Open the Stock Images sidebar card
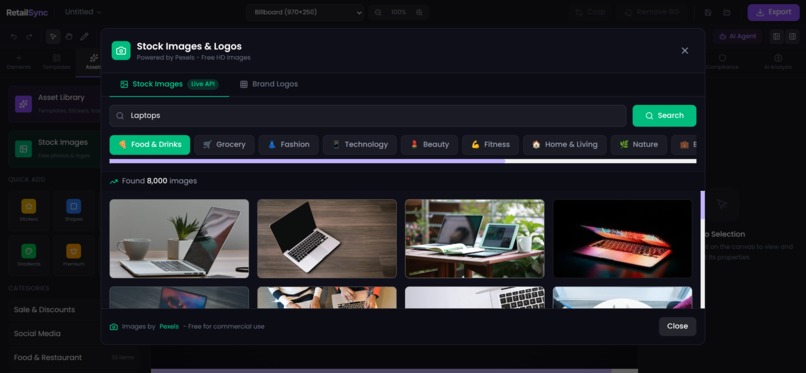Screen dimensions: 806x373 pos(54,148)
